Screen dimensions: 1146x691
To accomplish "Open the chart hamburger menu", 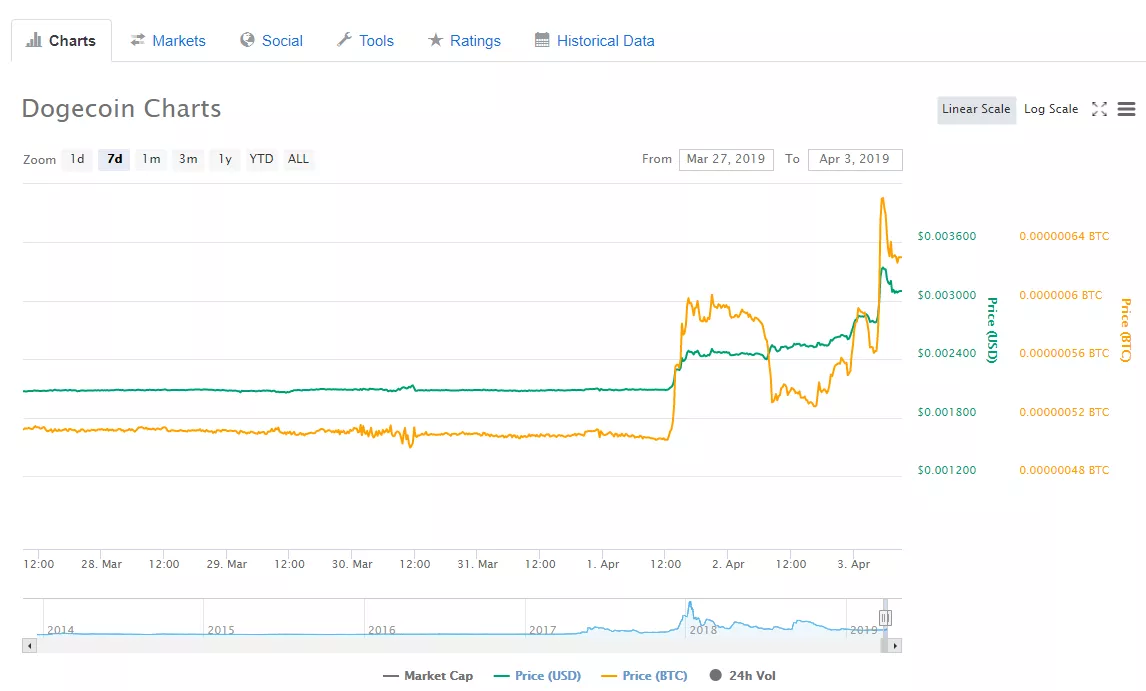I will [1126, 109].
